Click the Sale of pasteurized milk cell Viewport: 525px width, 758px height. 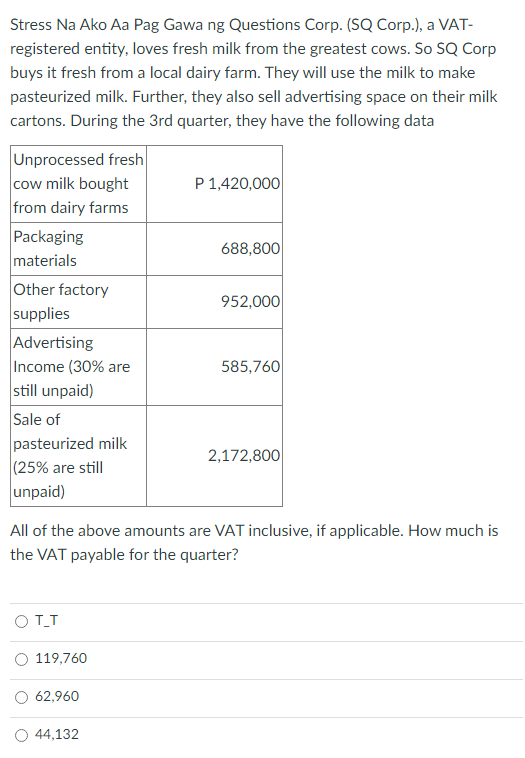click(78, 456)
